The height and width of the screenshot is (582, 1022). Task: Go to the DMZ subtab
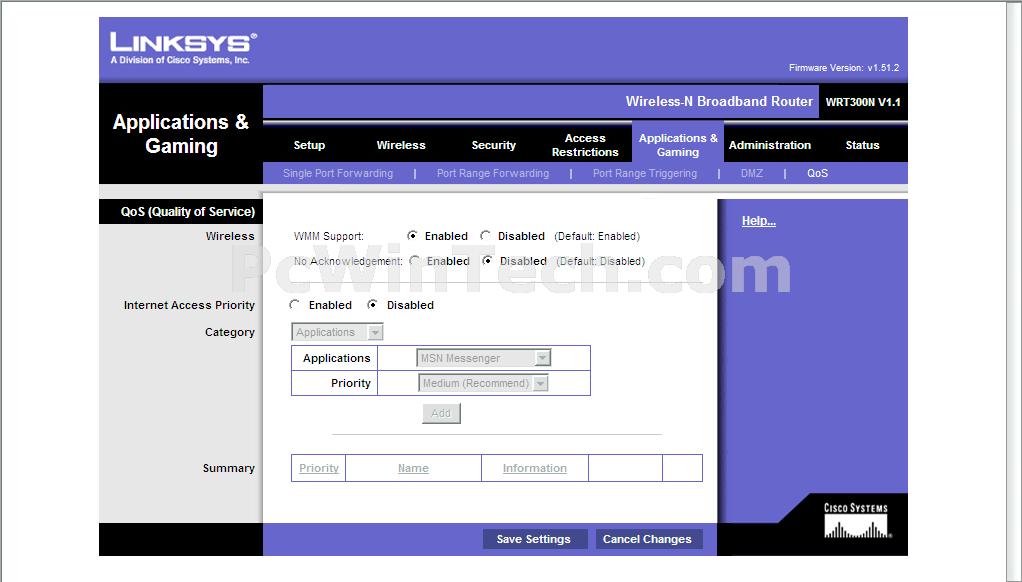(752, 173)
